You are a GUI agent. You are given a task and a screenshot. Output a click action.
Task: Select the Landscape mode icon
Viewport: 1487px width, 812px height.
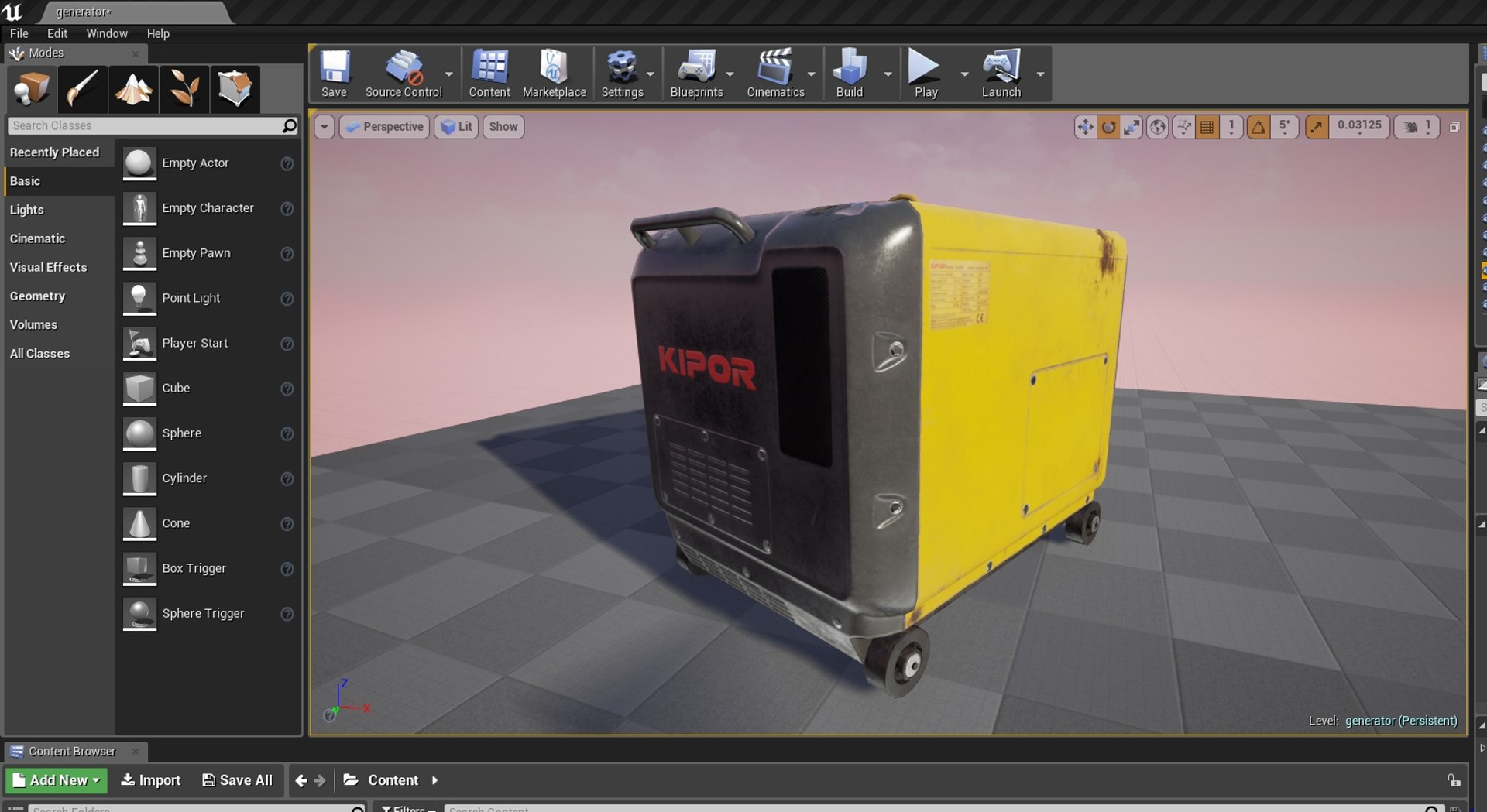(133, 89)
